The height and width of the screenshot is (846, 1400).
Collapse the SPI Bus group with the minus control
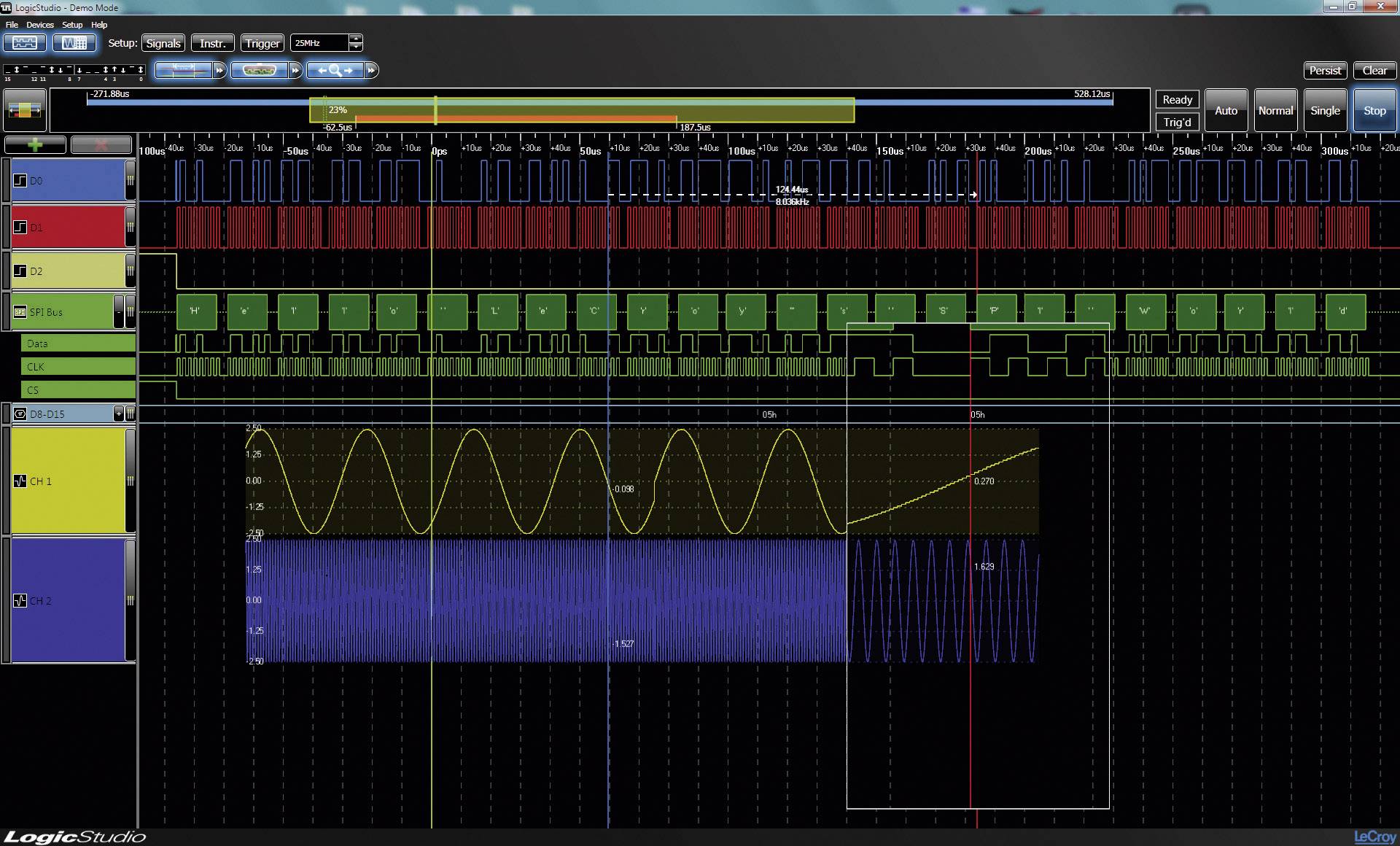pyautogui.click(x=119, y=312)
